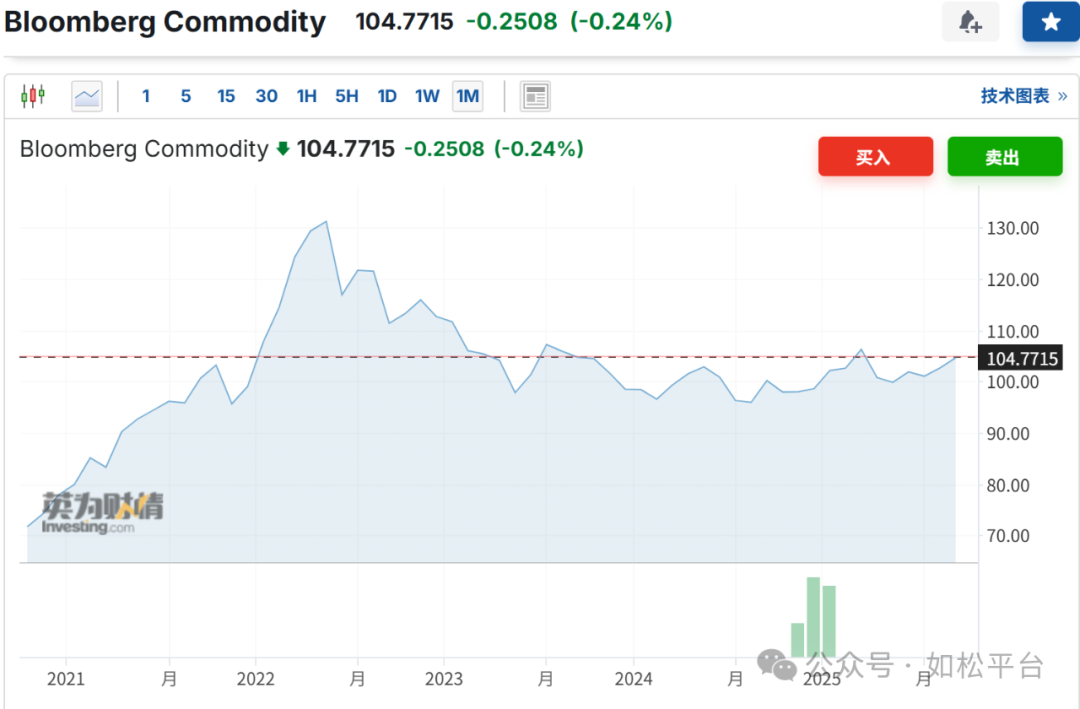Select the 1W interval
This screenshot has height=709, width=1080.
(x=427, y=96)
